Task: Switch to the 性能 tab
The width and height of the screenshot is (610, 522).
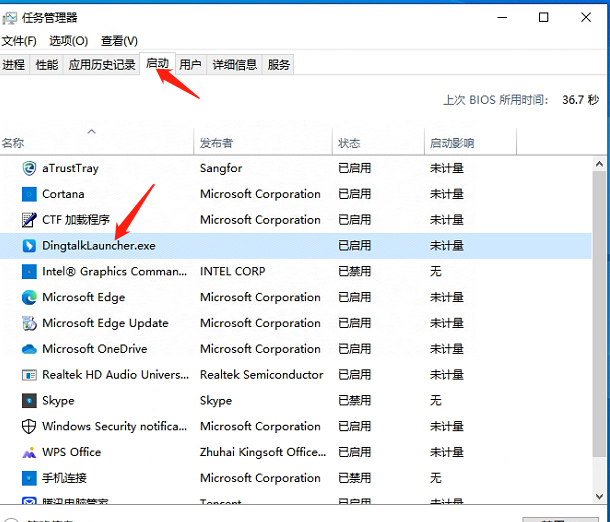Action: 47,65
